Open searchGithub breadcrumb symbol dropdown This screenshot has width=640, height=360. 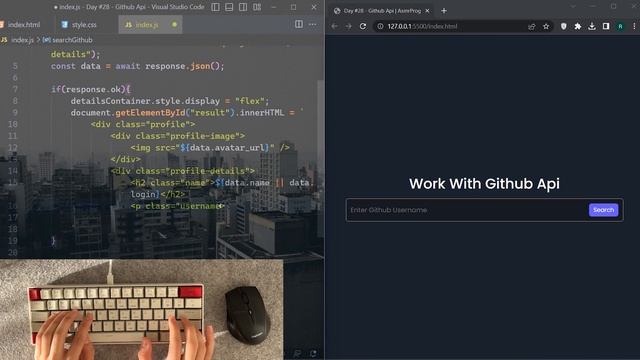tap(68, 40)
